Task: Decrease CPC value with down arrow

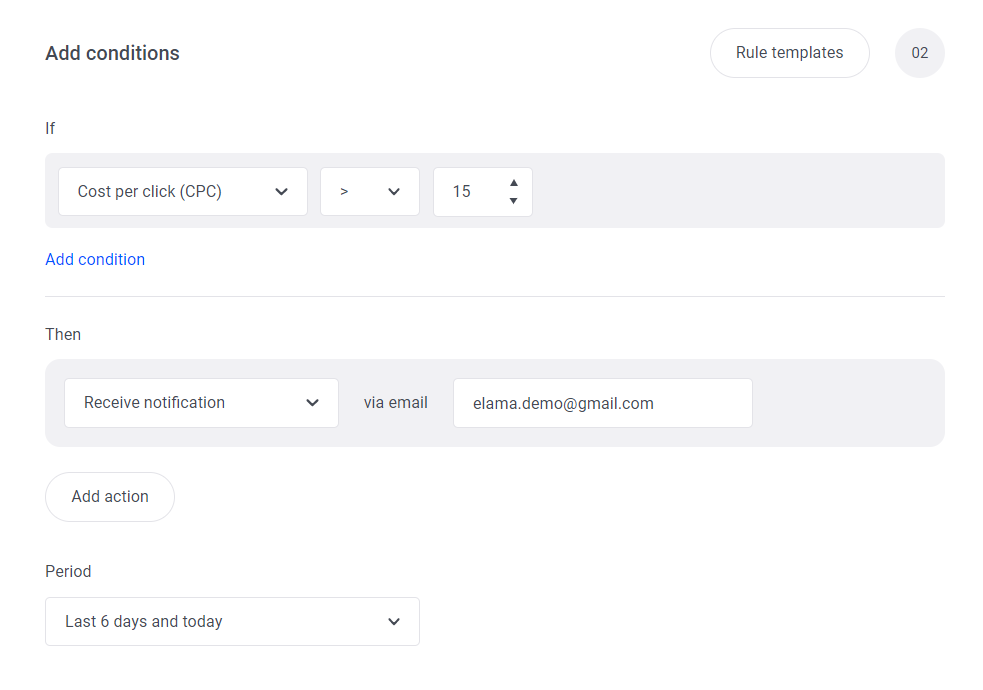Action: click(x=513, y=201)
